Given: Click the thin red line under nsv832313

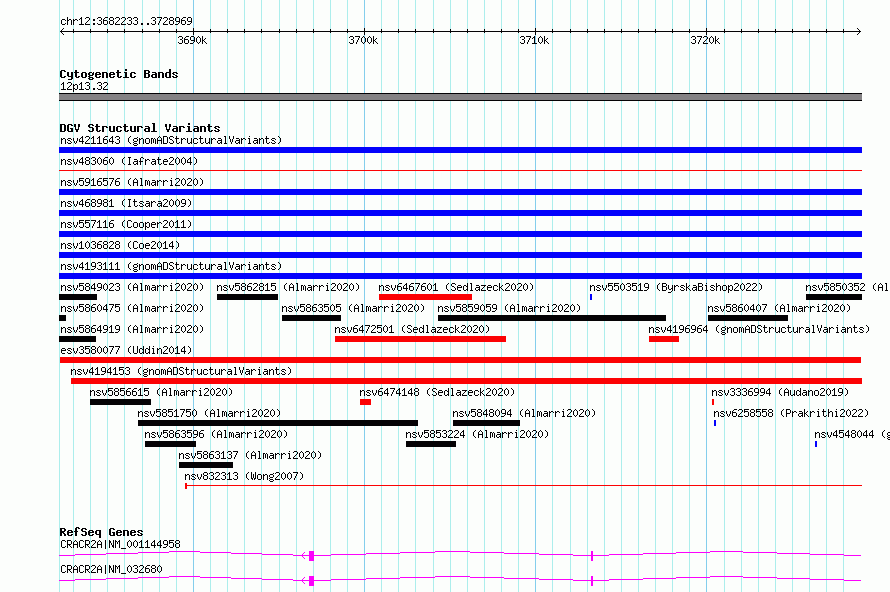Looking at the screenshot, I should coord(523,486).
